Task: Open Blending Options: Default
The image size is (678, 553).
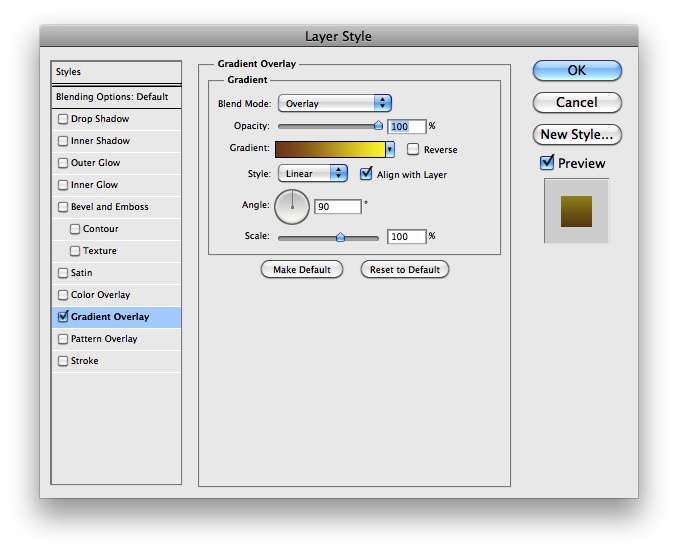Action: pos(116,97)
